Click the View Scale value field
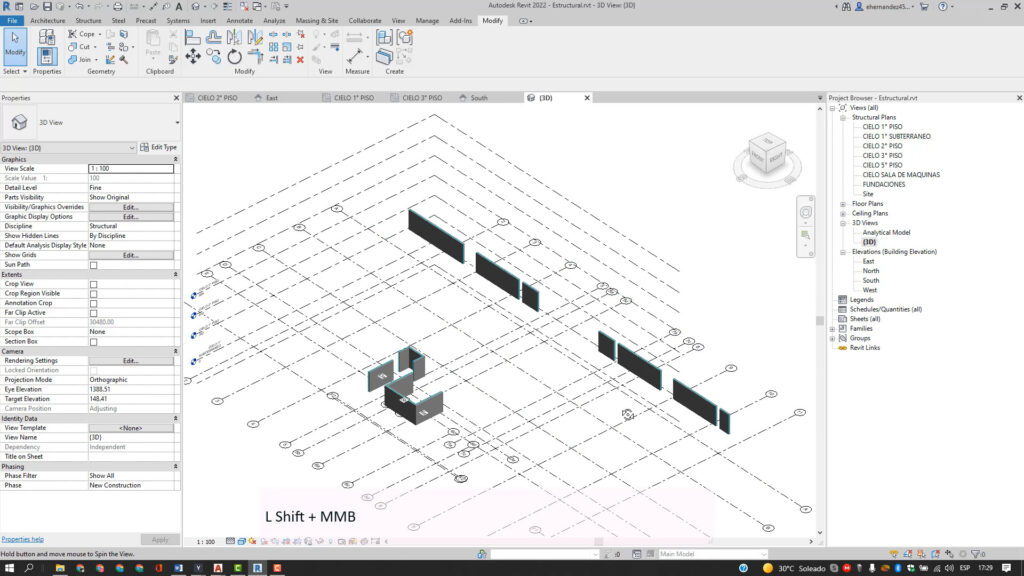 pos(130,168)
